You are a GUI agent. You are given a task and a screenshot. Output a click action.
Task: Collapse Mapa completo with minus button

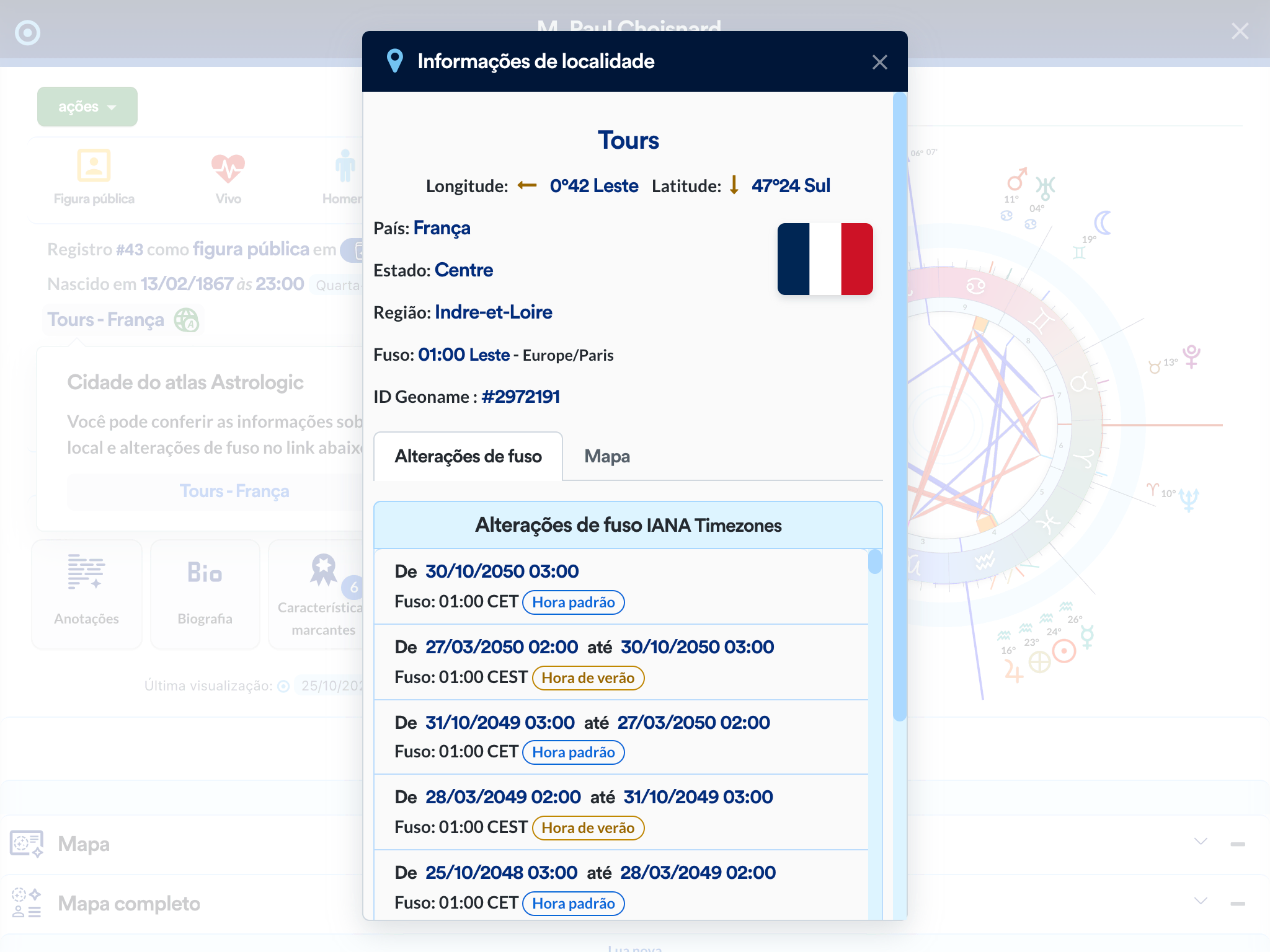[x=1238, y=904]
